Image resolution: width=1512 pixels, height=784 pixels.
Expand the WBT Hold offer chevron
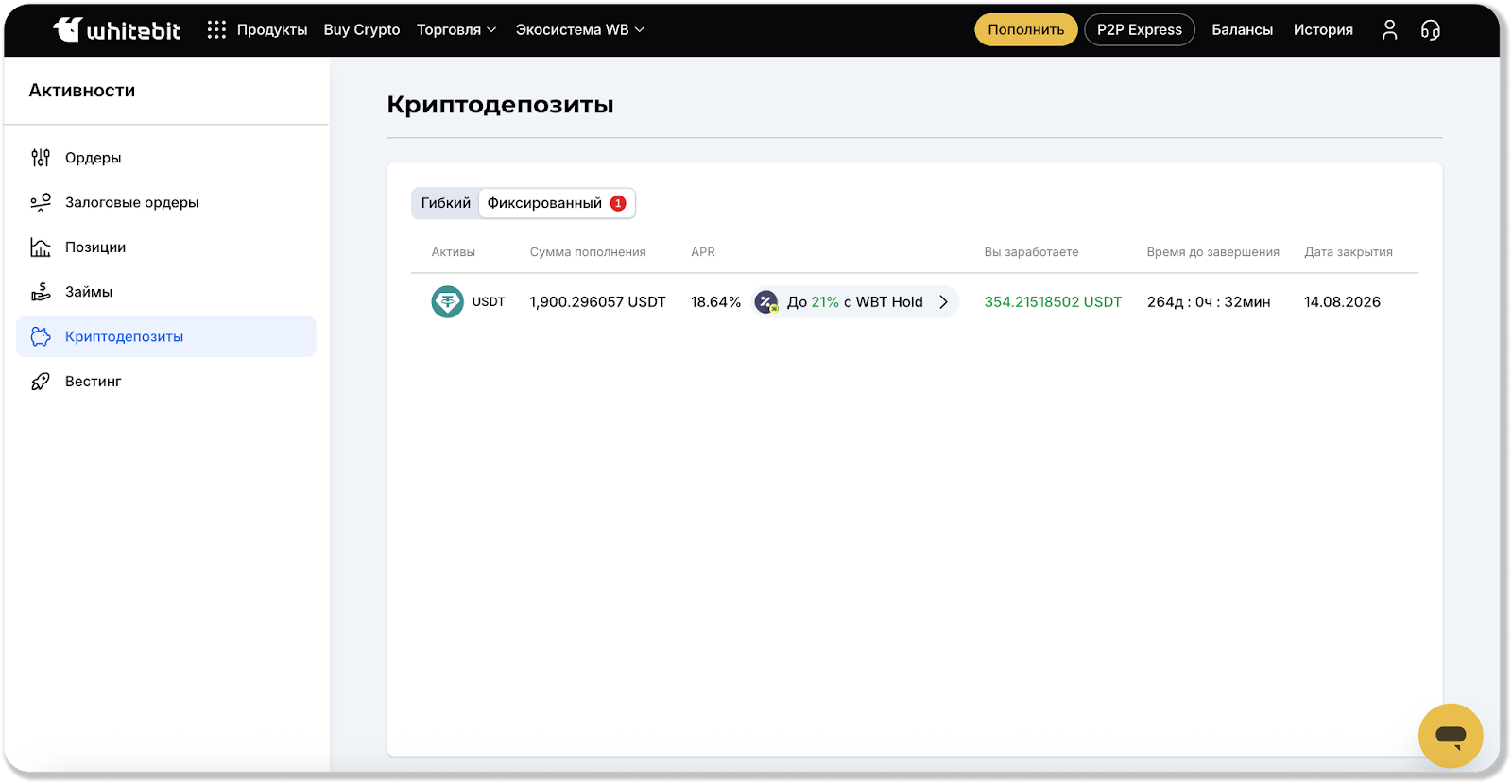[x=943, y=302]
